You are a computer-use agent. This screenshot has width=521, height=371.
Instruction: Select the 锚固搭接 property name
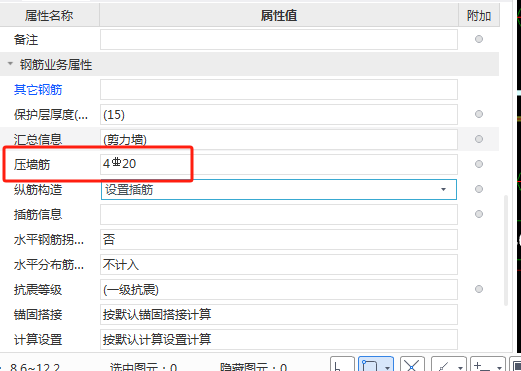(x=38, y=315)
